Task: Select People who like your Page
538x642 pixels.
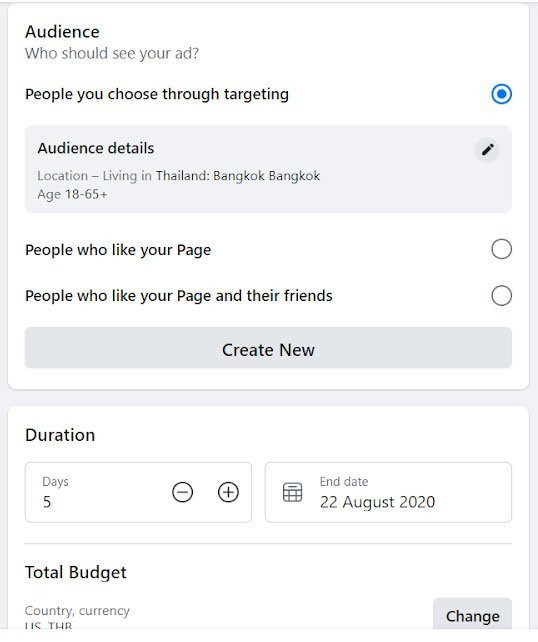Action: [501, 249]
